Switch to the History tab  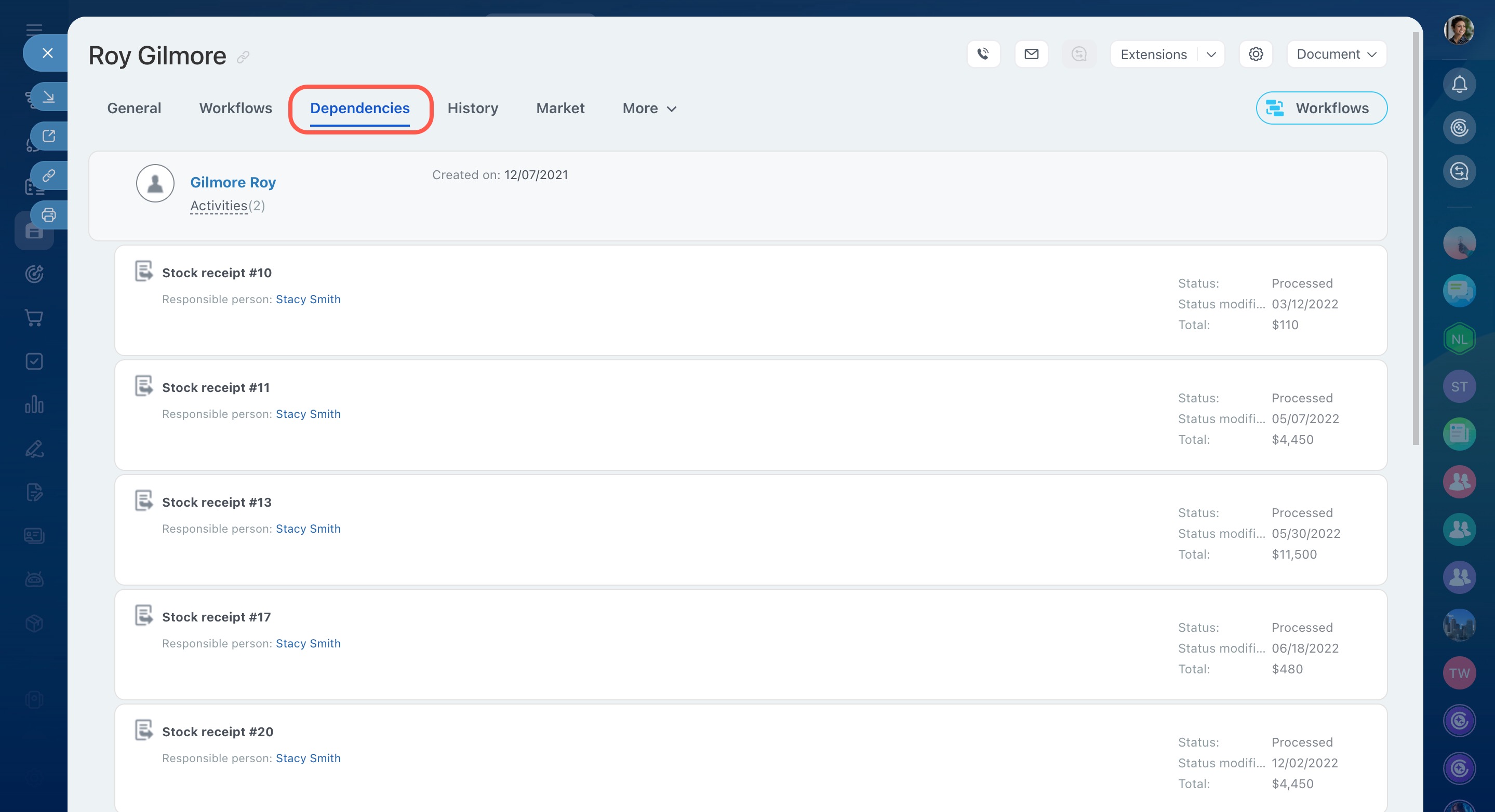point(472,109)
